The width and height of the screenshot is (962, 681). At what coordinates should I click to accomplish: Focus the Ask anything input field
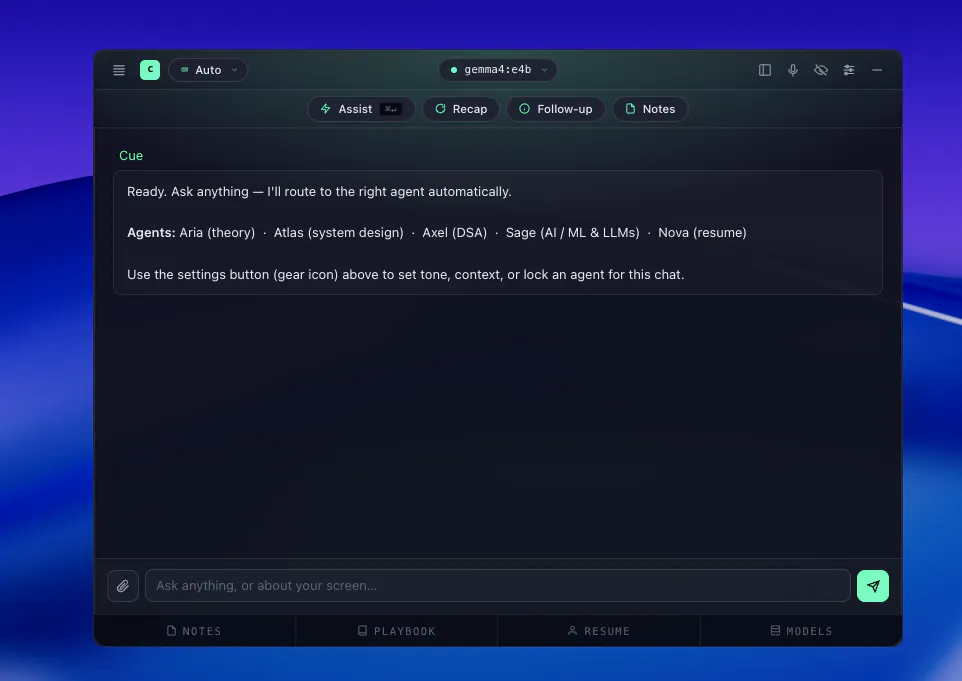pyautogui.click(x=498, y=586)
